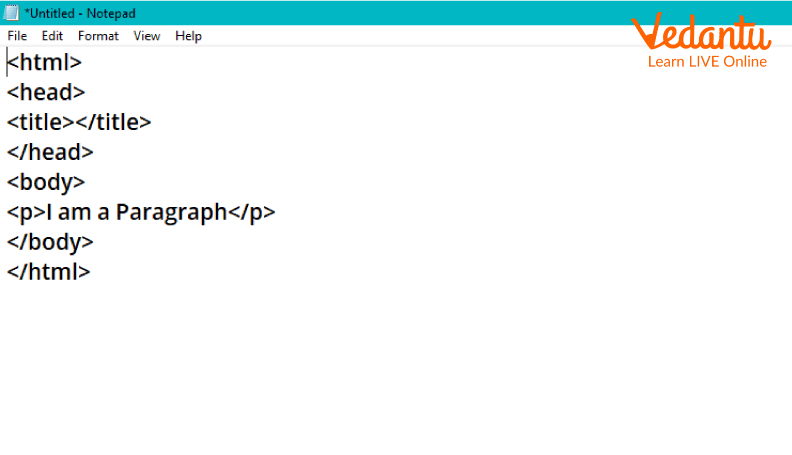Screen dimensions: 792x455
Task: Click the Notepad icon in title bar
Action: pos(12,13)
